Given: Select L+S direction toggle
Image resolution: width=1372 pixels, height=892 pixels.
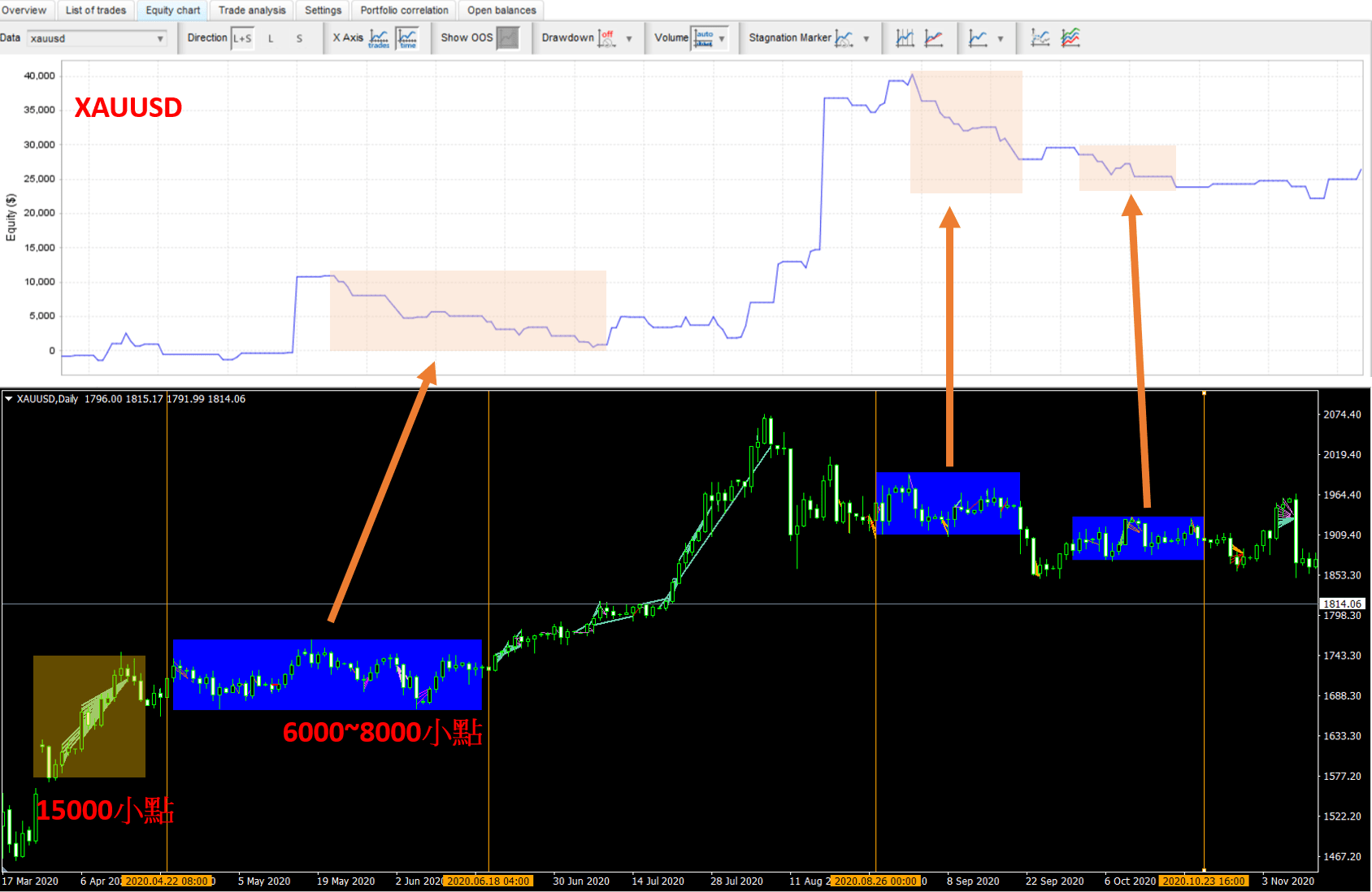Looking at the screenshot, I should (242, 38).
